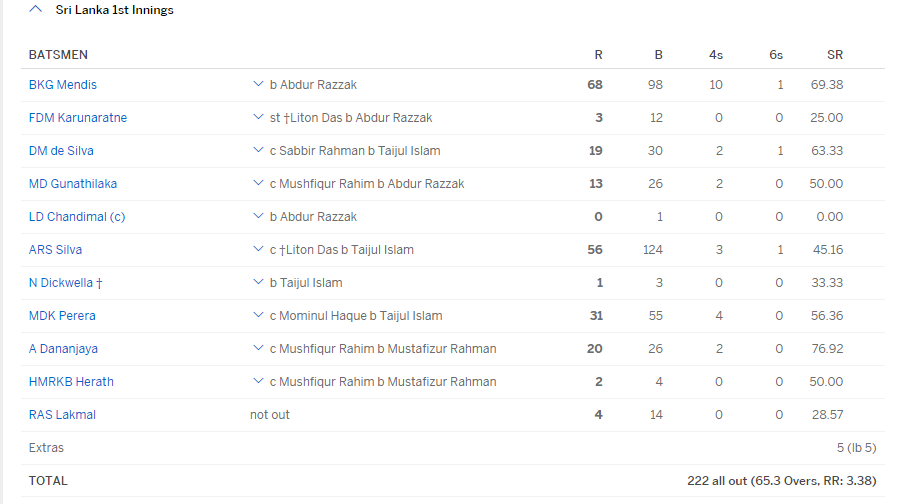This screenshot has width=898, height=504.
Task: Expand DM de Silva's dismissal chevron
Action: click(x=258, y=151)
